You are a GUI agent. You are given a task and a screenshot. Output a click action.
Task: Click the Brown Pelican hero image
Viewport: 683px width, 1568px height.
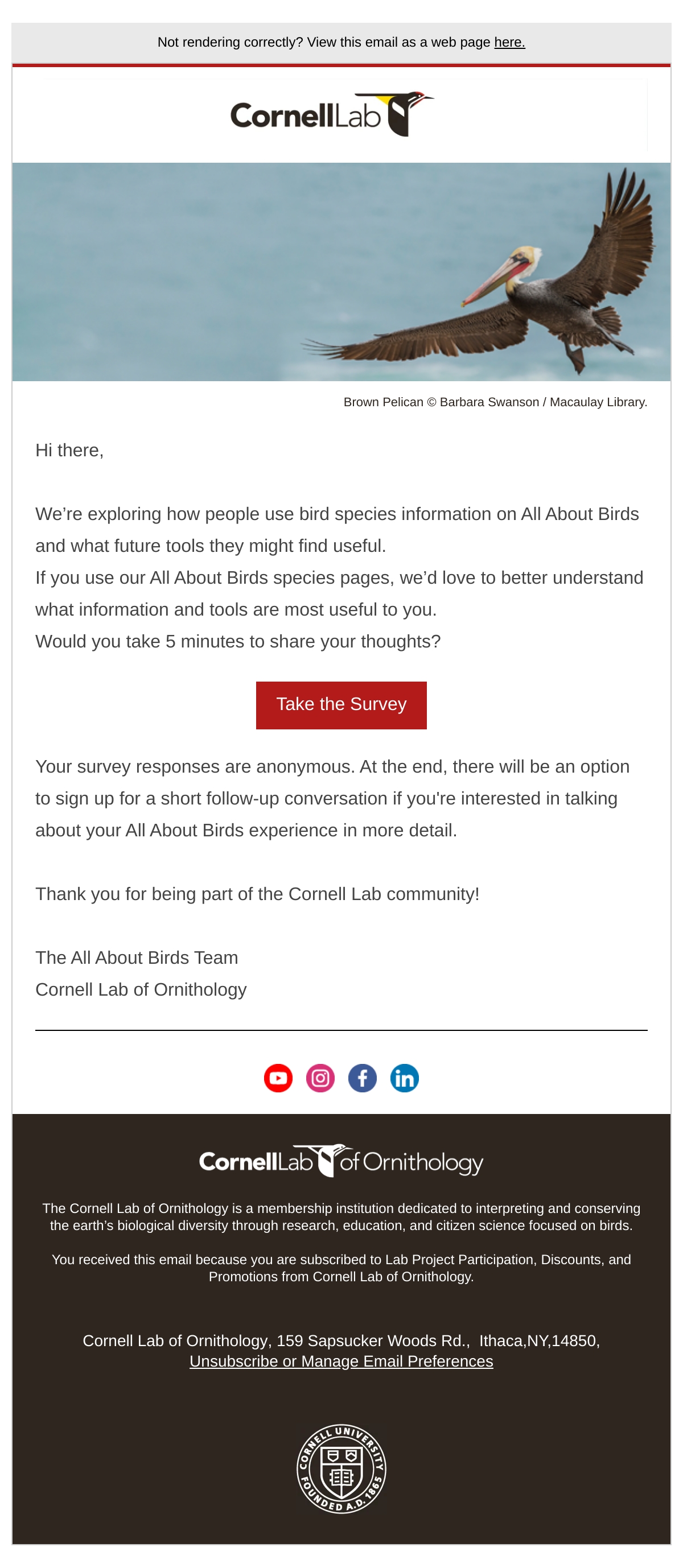341,271
